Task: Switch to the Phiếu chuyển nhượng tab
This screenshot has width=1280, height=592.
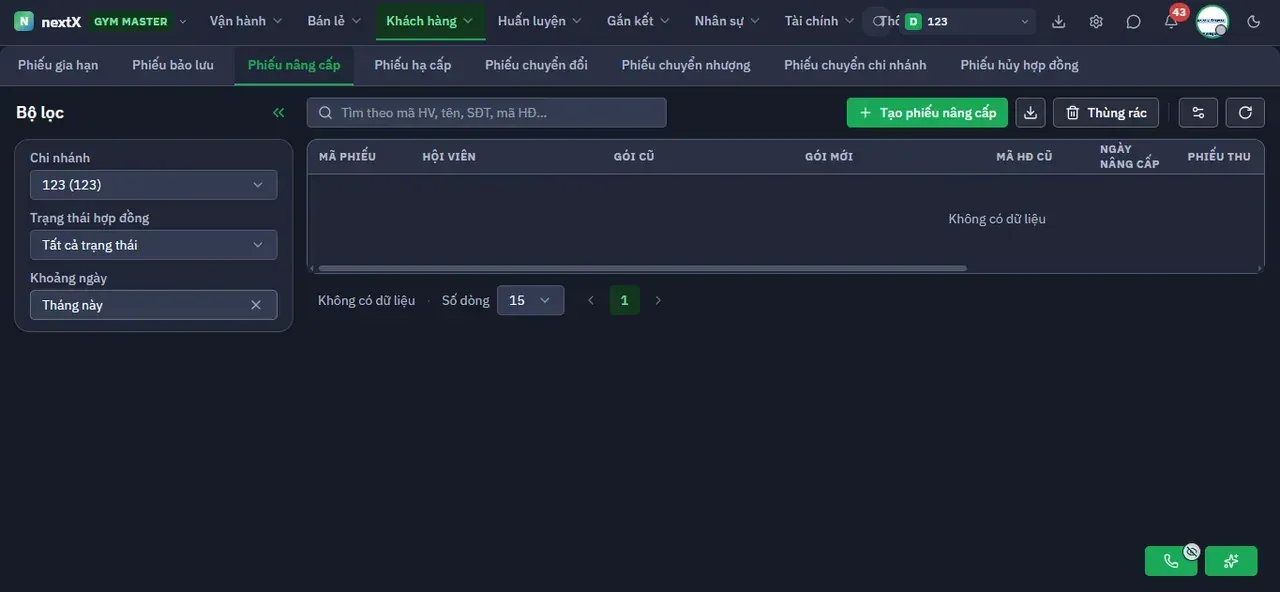Action: [x=686, y=65]
